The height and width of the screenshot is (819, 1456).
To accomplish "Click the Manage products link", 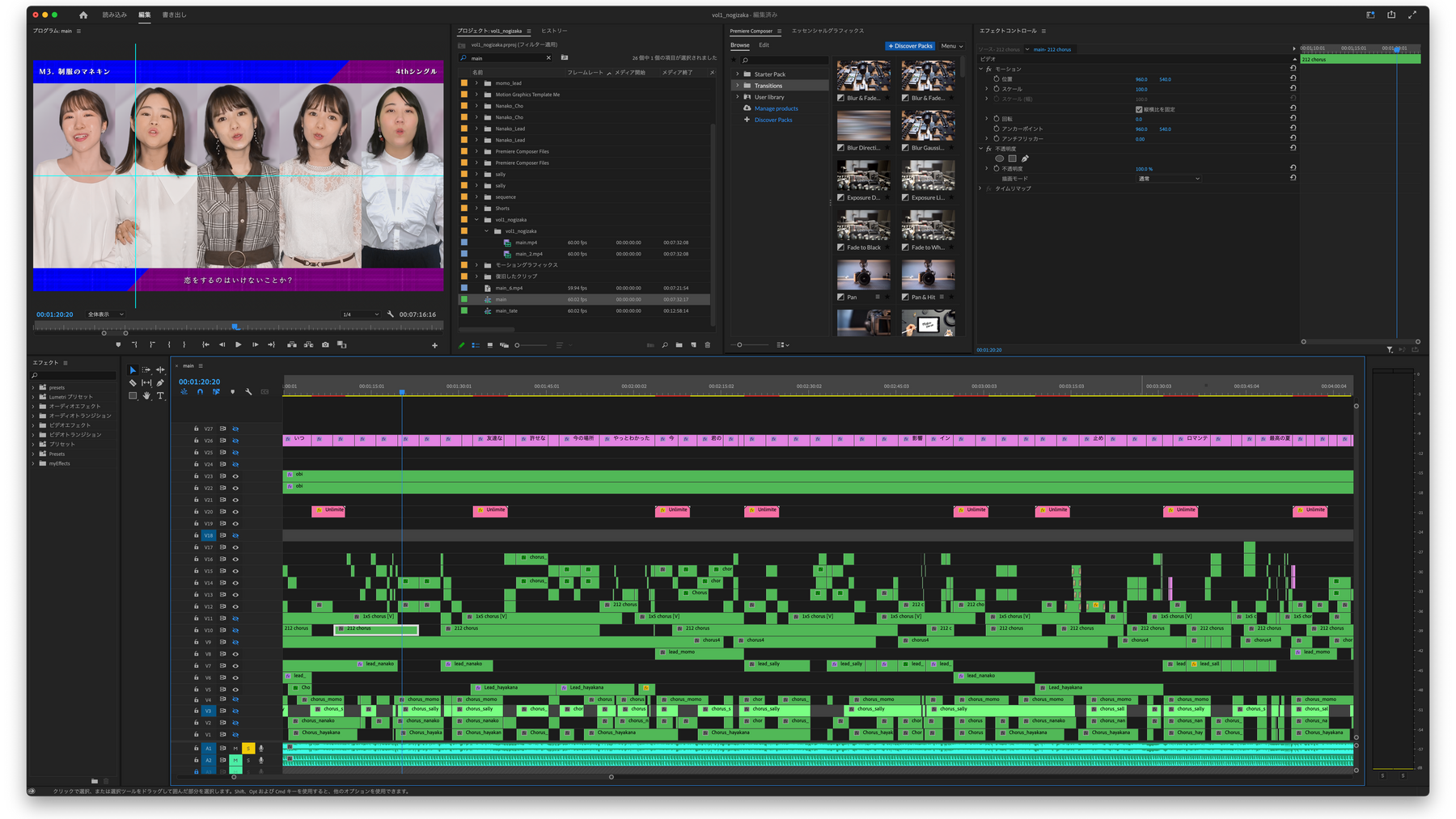I will (776, 108).
